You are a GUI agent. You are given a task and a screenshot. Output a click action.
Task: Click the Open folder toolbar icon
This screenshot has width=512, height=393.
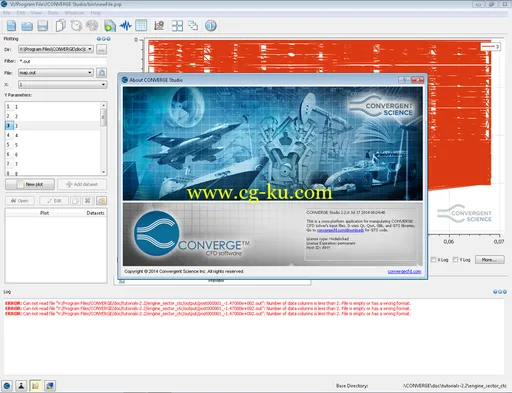[27, 26]
